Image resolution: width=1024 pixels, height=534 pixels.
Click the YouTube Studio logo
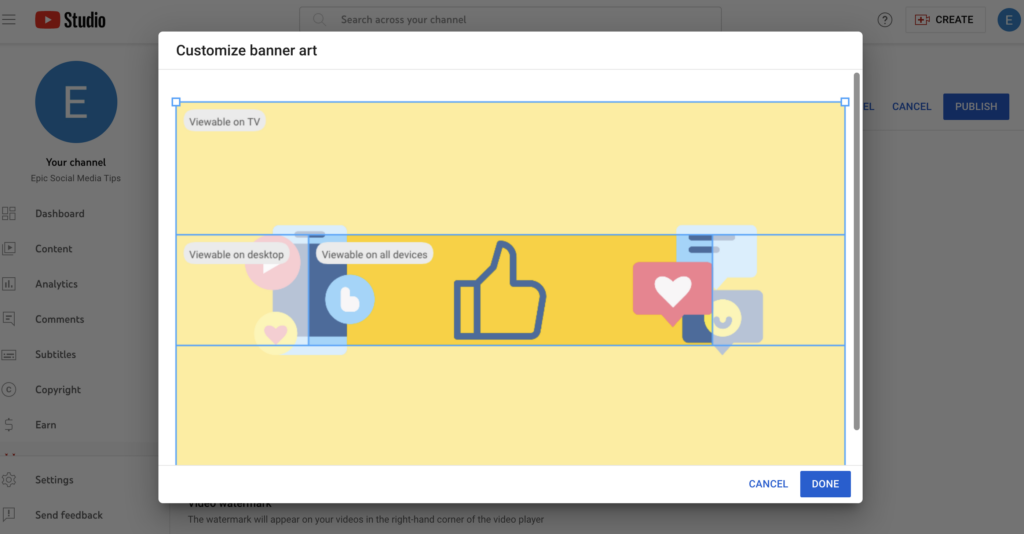pos(71,20)
